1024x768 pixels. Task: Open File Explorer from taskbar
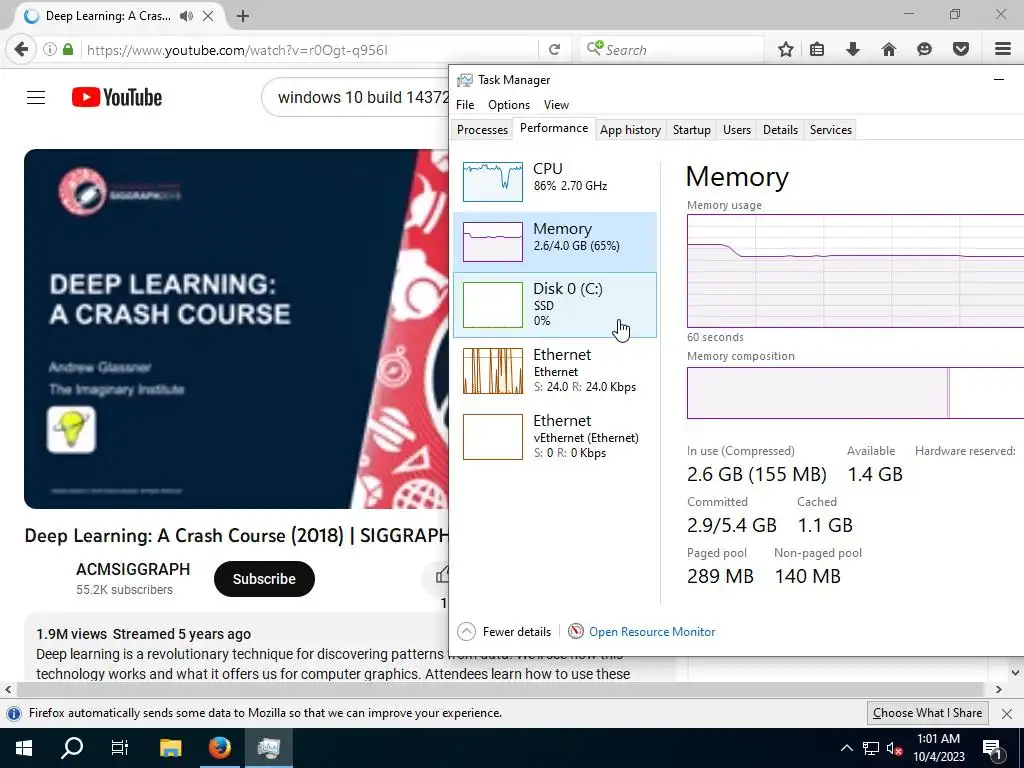coord(170,748)
